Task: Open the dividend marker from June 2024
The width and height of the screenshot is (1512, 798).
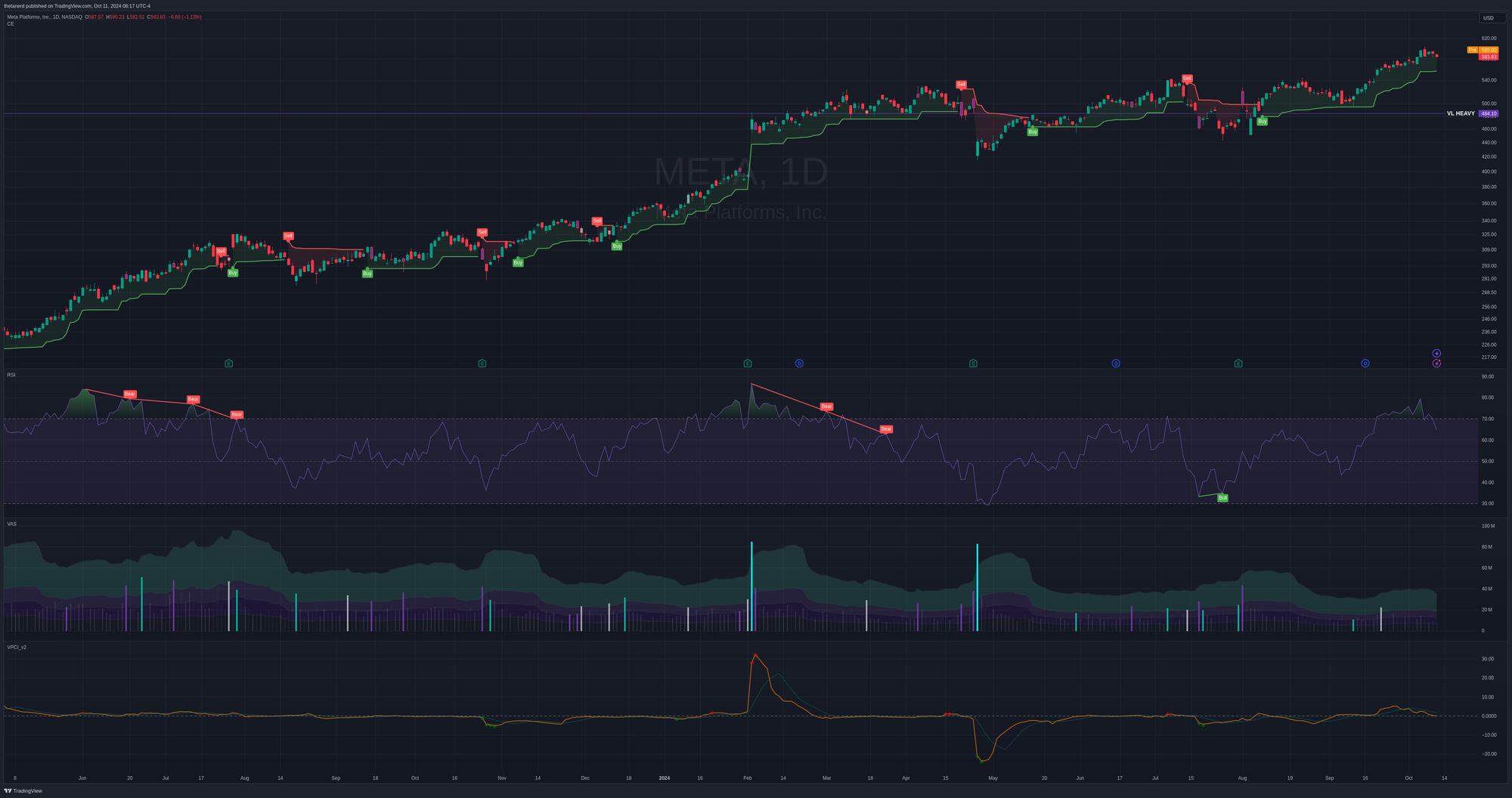Action: coord(1116,363)
